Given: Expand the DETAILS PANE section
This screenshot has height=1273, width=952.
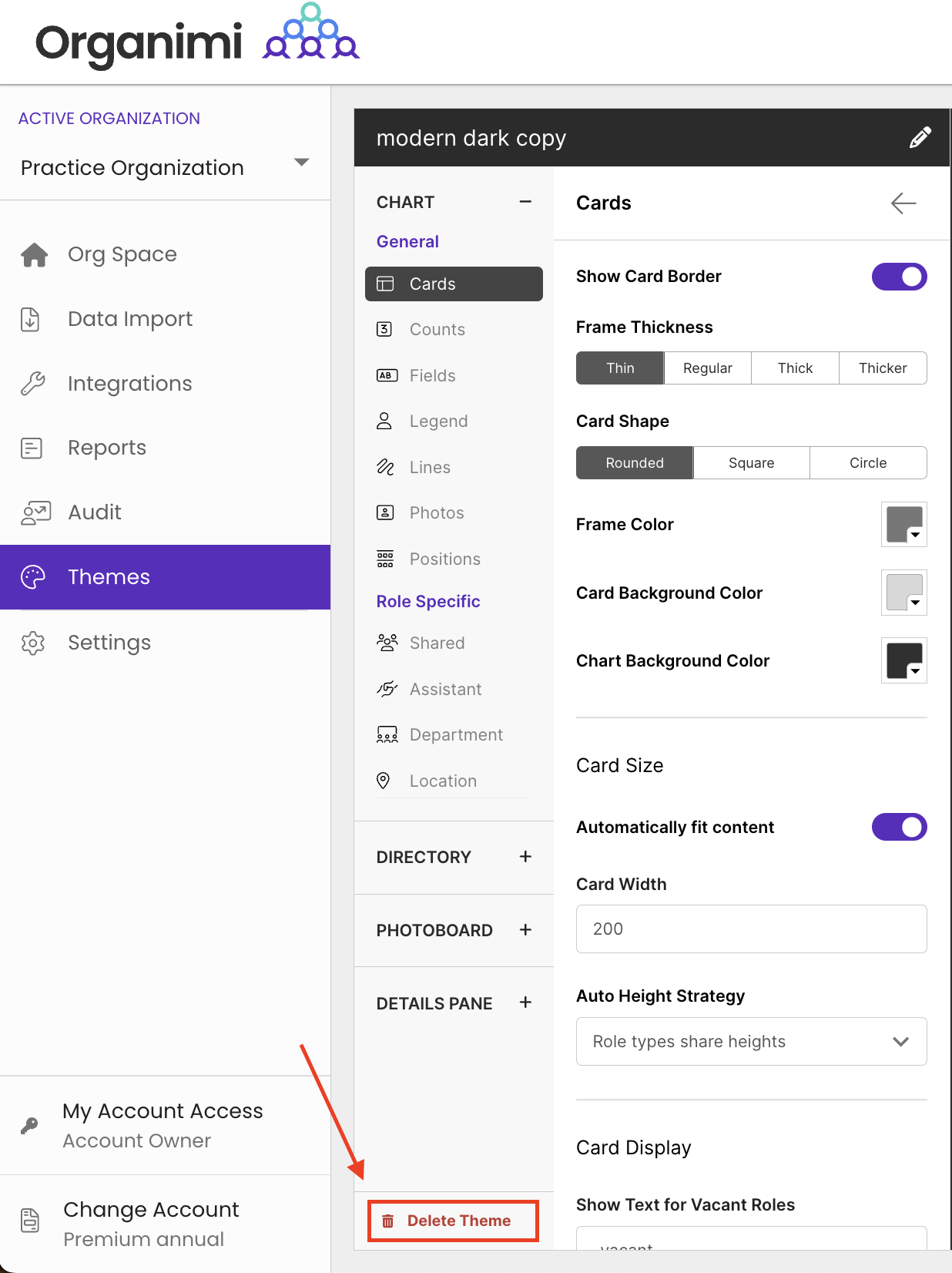Looking at the screenshot, I should pyautogui.click(x=525, y=1003).
